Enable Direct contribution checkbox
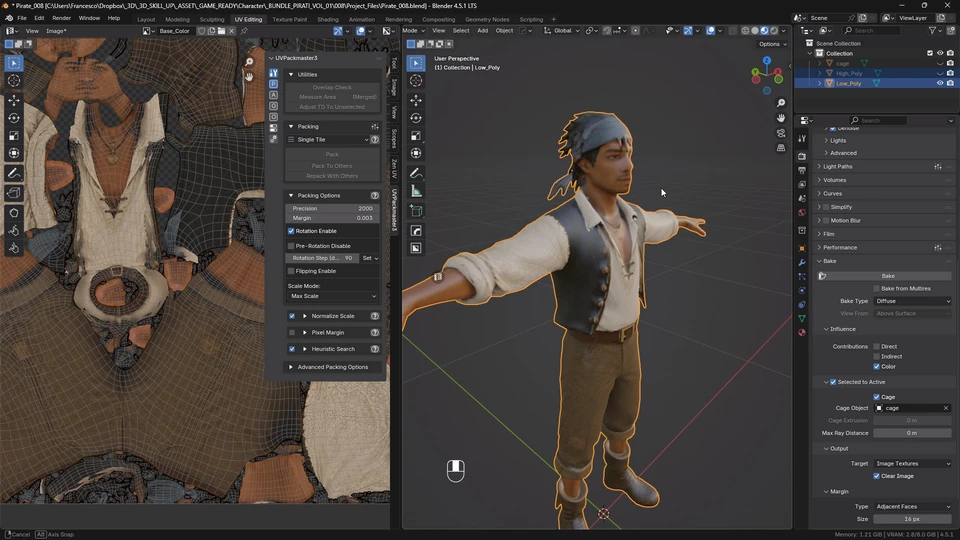Viewport: 960px width, 540px height. click(876, 347)
